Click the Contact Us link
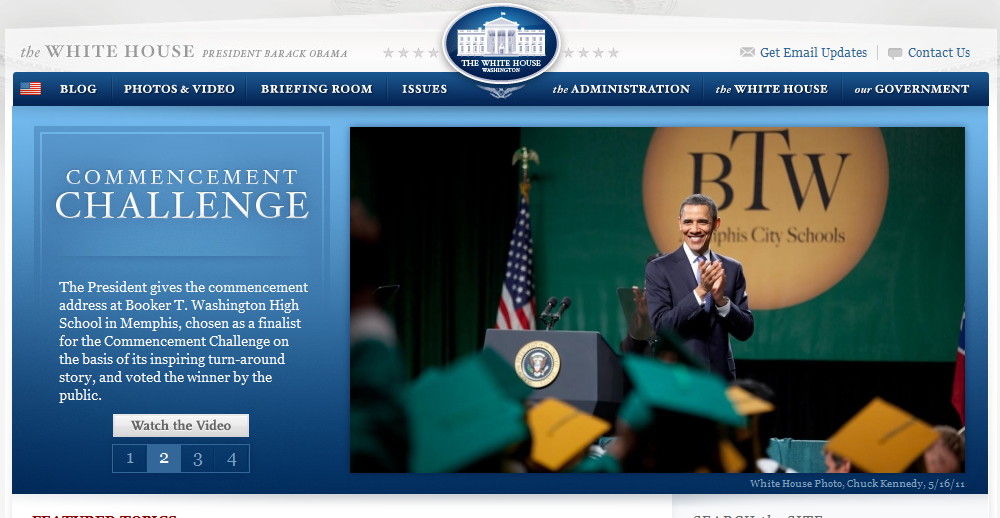Image resolution: width=1000 pixels, height=518 pixels. (938, 53)
